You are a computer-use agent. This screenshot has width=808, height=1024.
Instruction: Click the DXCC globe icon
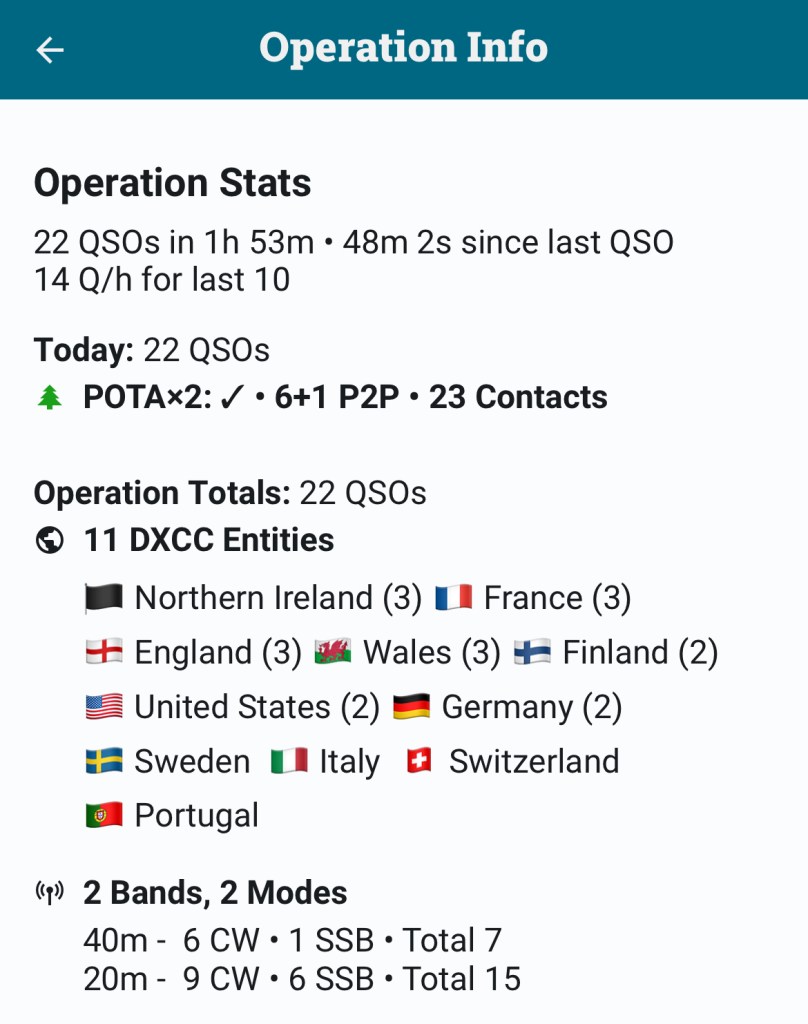[49, 541]
